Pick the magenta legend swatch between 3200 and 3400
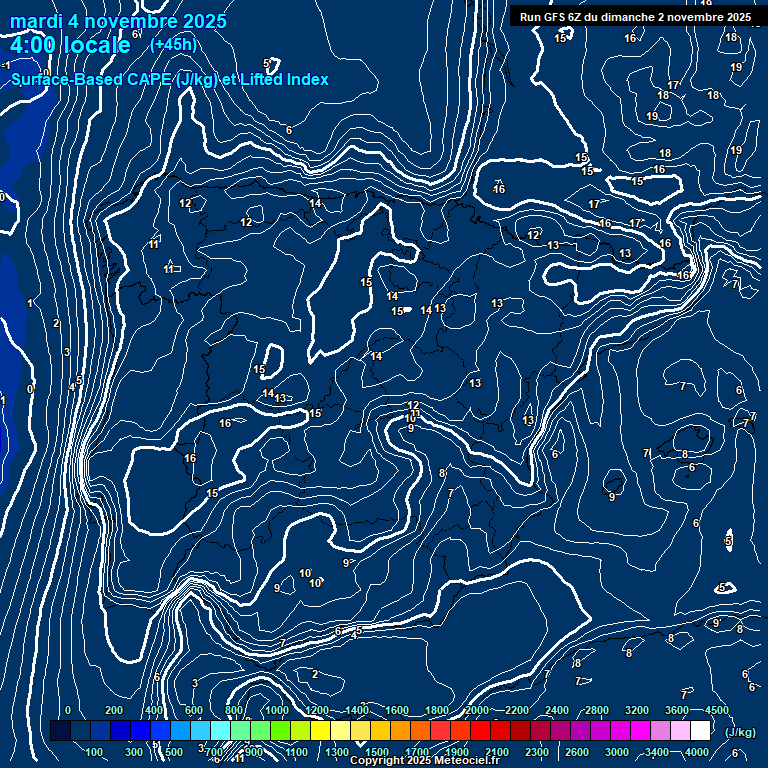The image size is (768, 768). pos(641,730)
